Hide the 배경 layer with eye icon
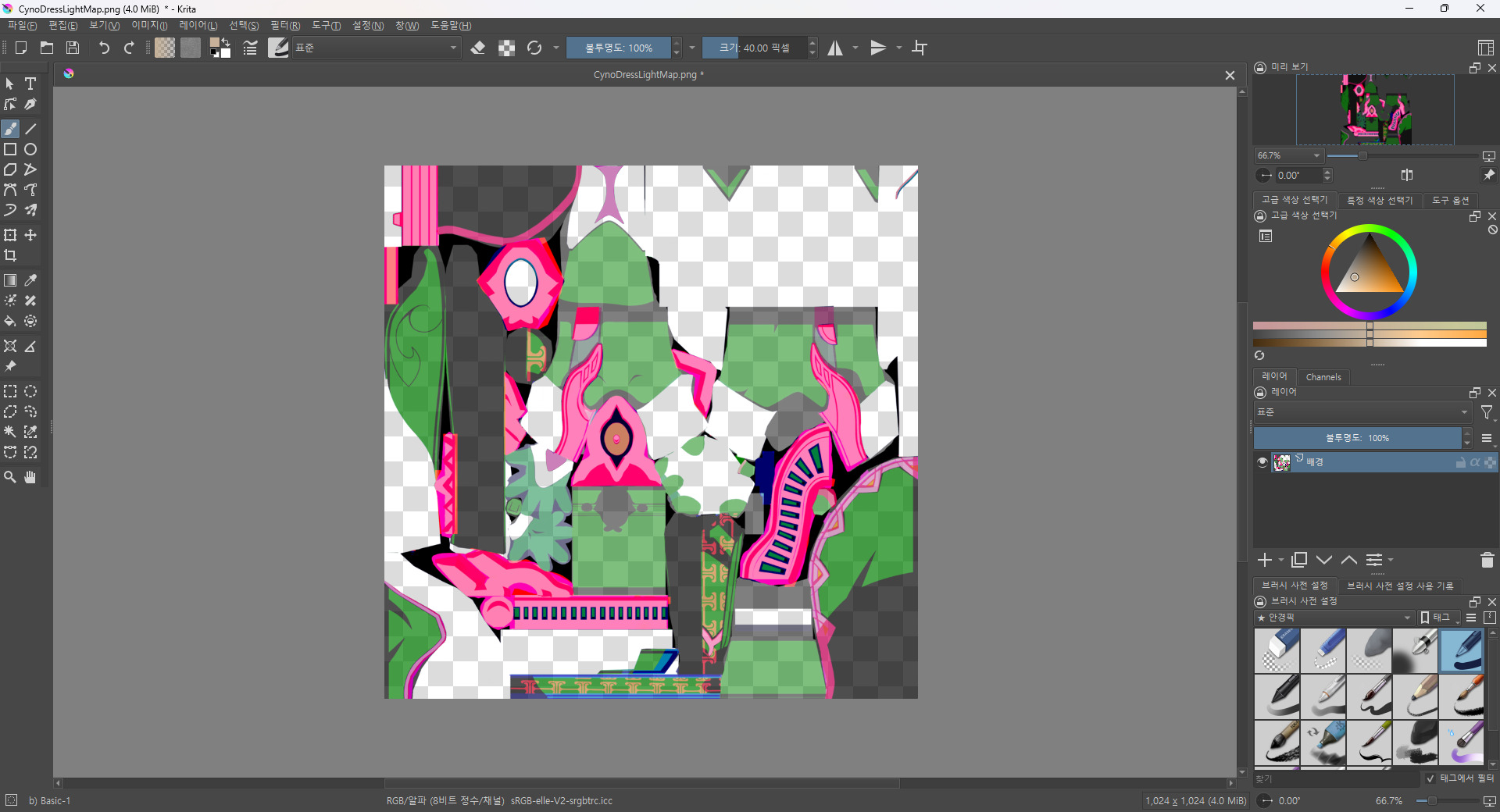The width and height of the screenshot is (1500, 812). coord(1262,462)
